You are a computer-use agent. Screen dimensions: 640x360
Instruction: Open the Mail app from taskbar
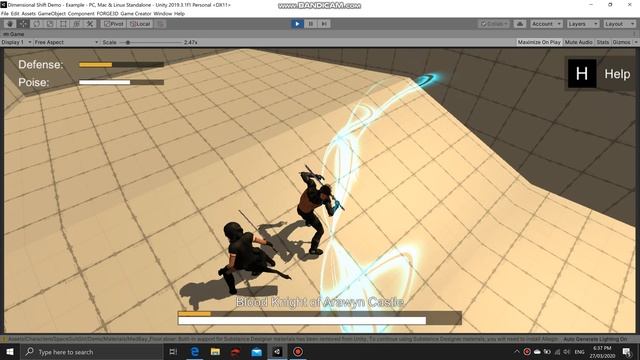pos(256,351)
